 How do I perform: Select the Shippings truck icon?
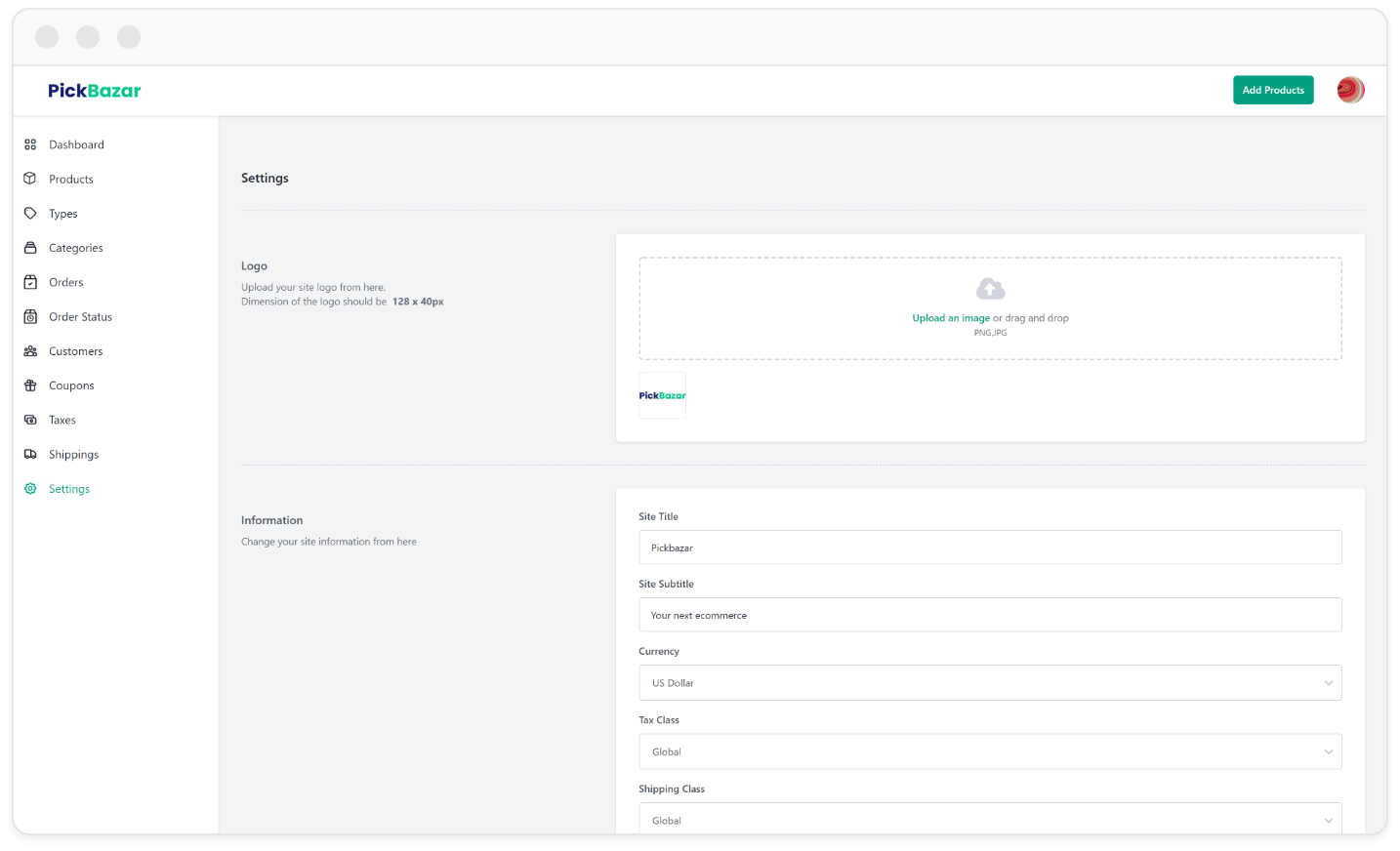[x=29, y=454]
